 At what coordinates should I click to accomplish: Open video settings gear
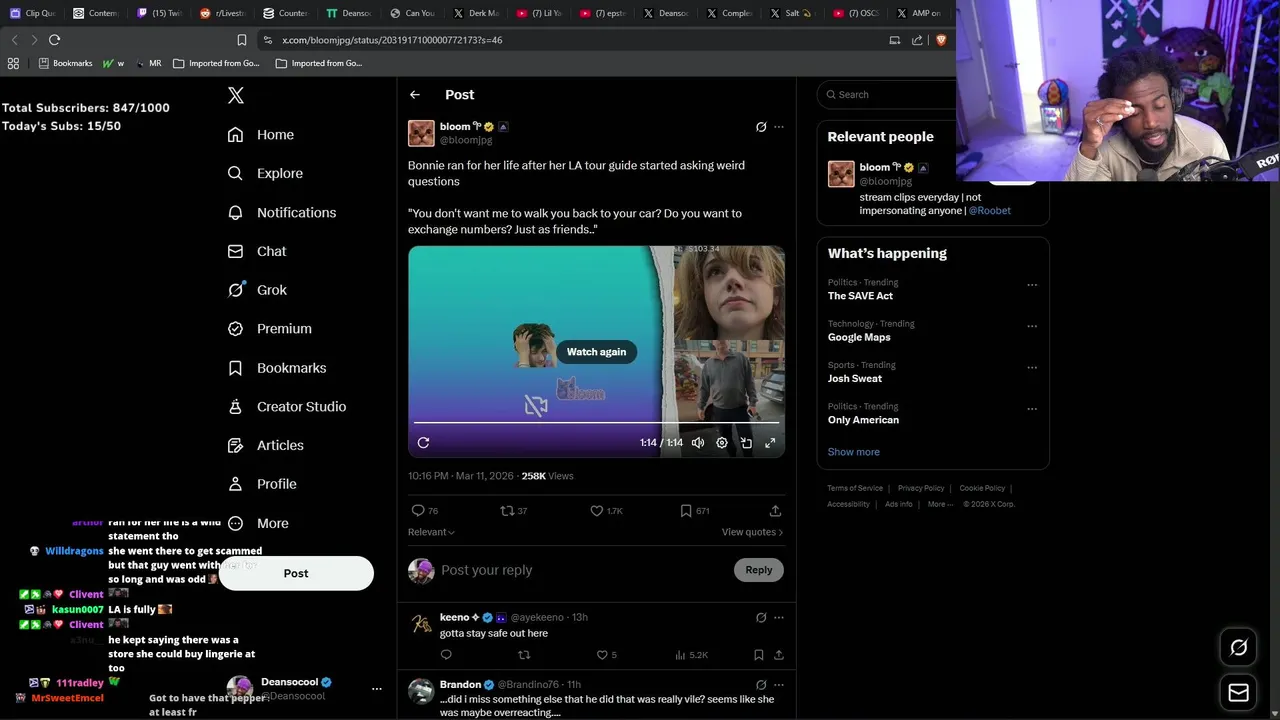(x=722, y=442)
